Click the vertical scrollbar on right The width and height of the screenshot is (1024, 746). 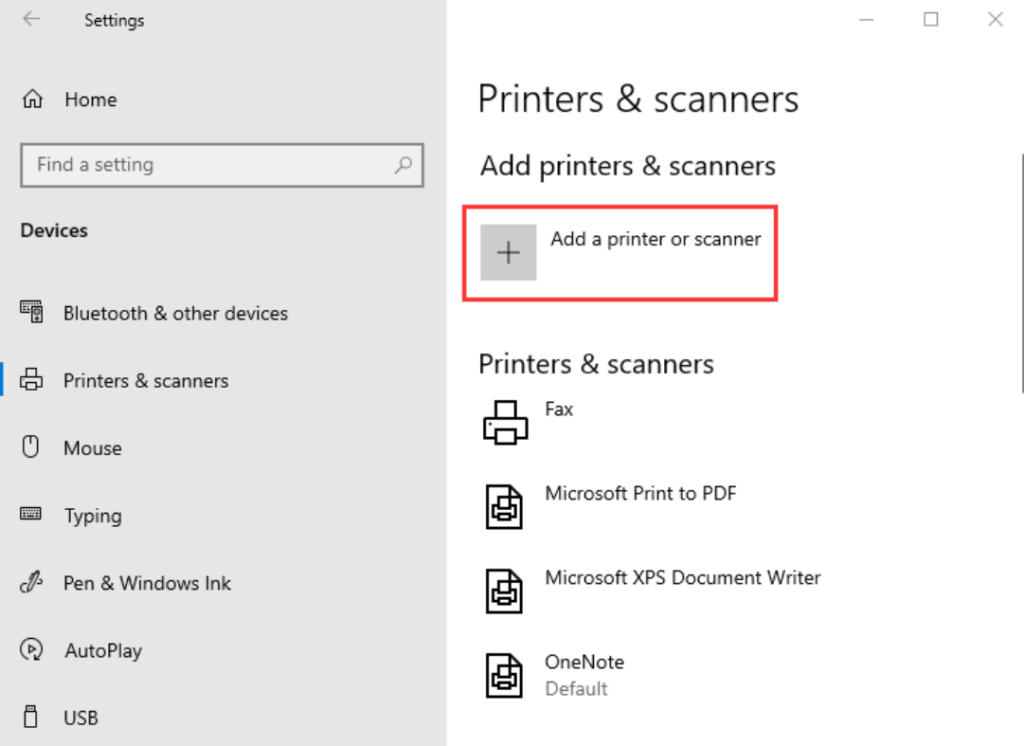1020,270
